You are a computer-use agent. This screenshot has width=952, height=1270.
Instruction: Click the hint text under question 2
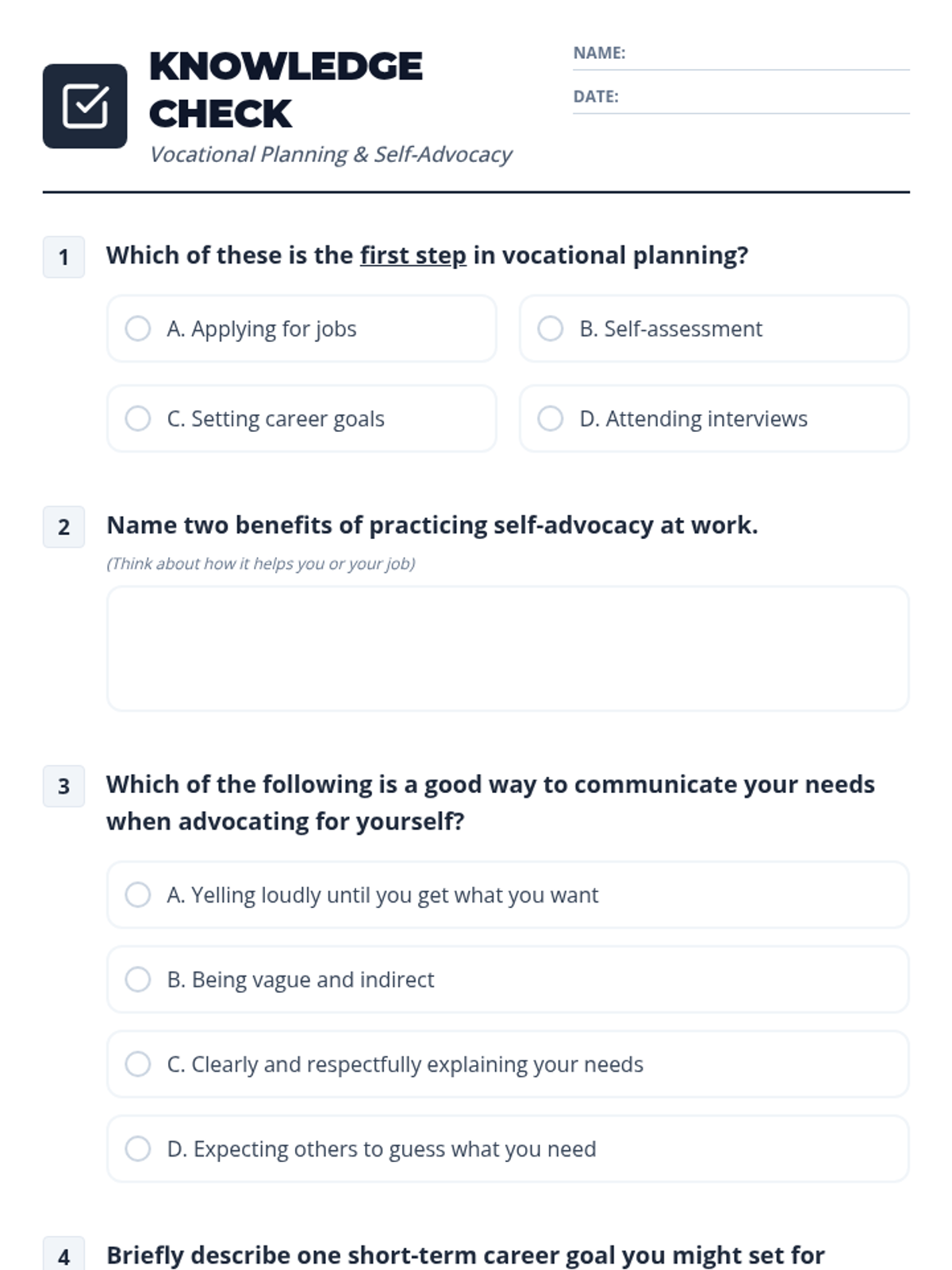click(261, 564)
